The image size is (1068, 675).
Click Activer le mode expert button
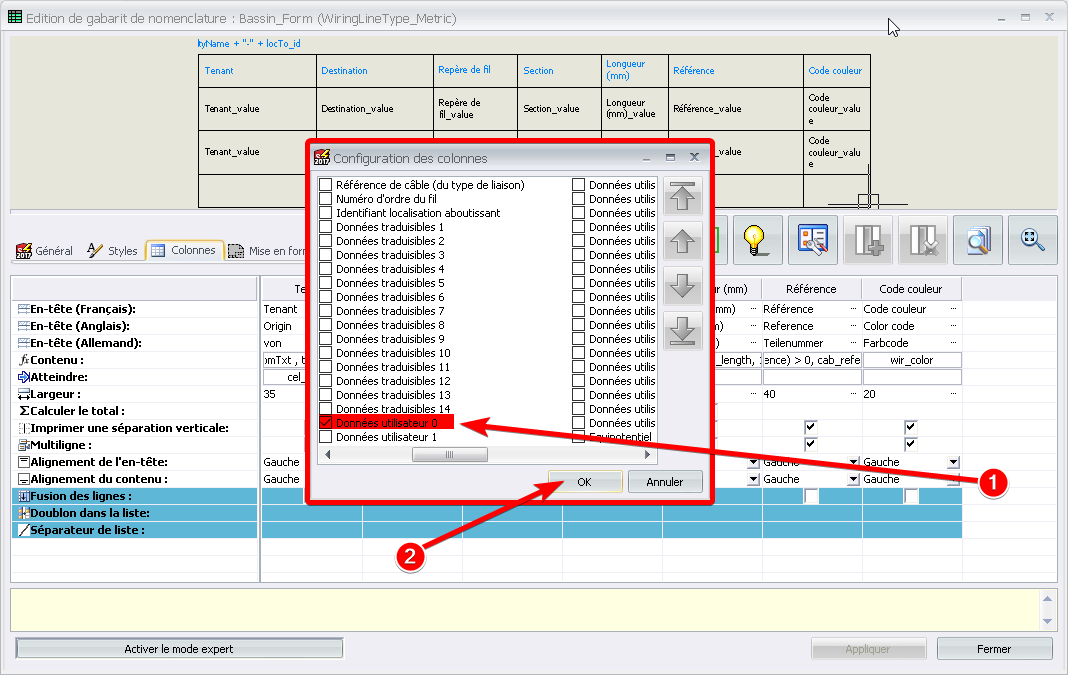[x=179, y=648]
